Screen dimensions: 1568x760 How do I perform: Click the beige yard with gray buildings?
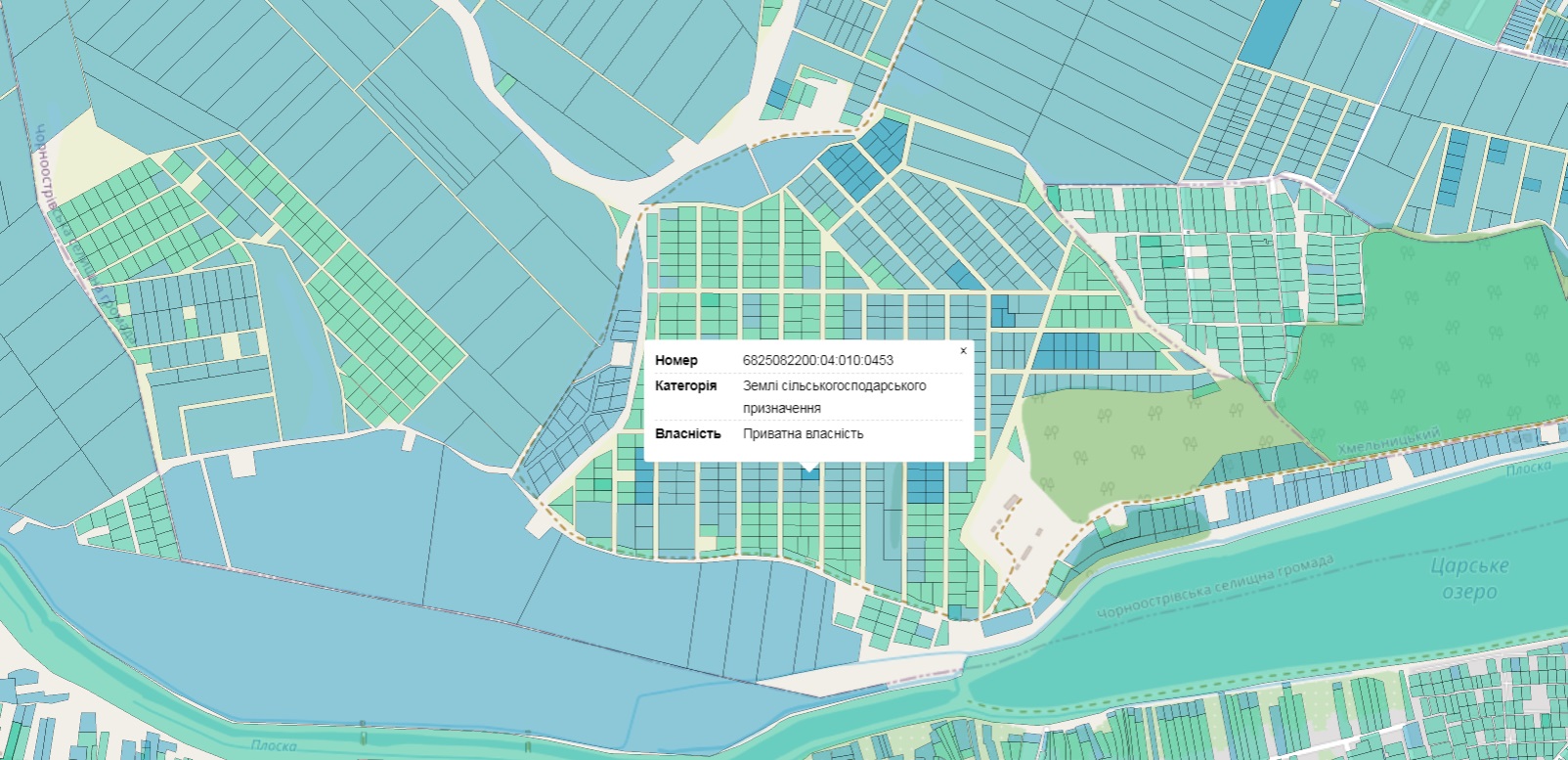pyautogui.click(x=1017, y=533)
